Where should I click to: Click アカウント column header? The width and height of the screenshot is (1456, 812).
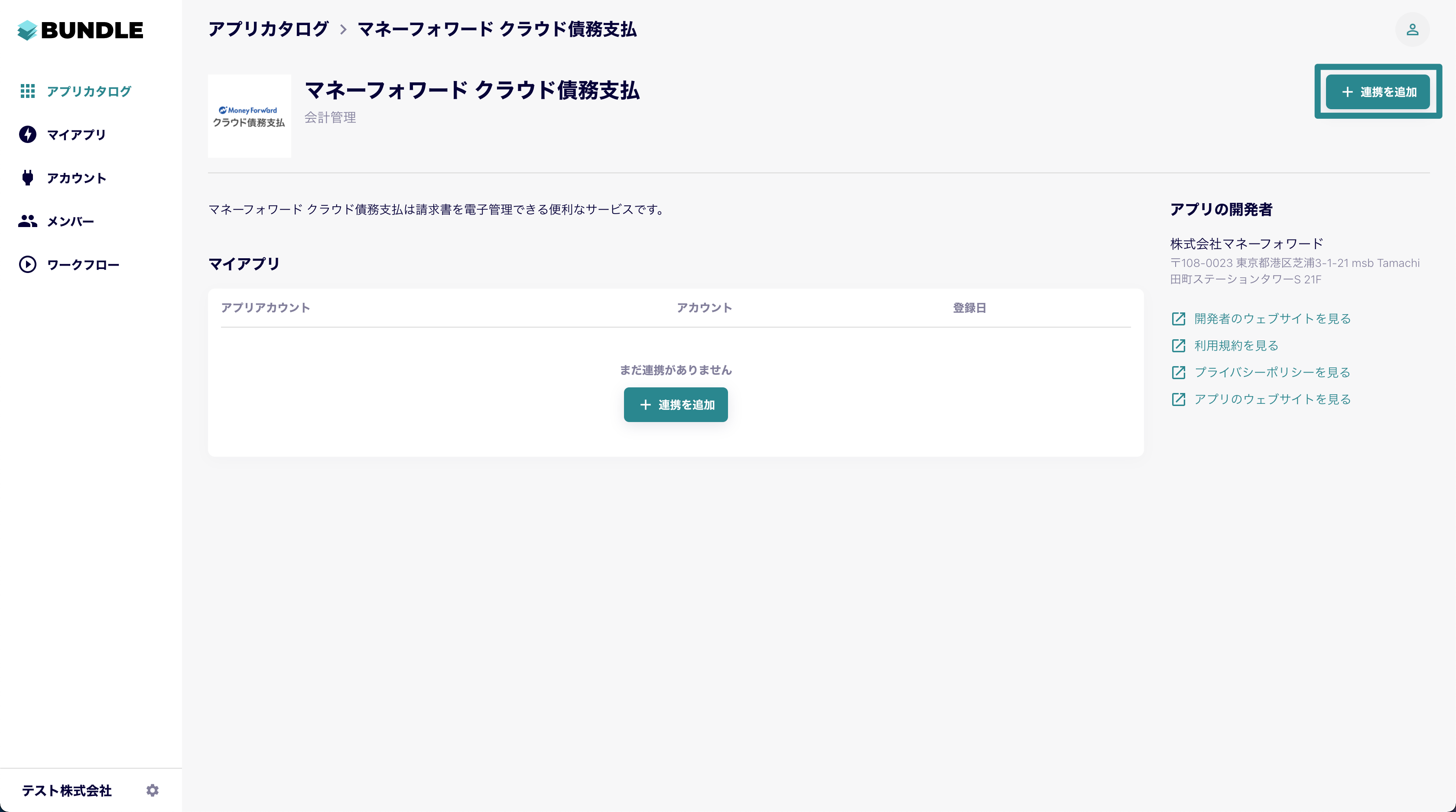click(704, 307)
